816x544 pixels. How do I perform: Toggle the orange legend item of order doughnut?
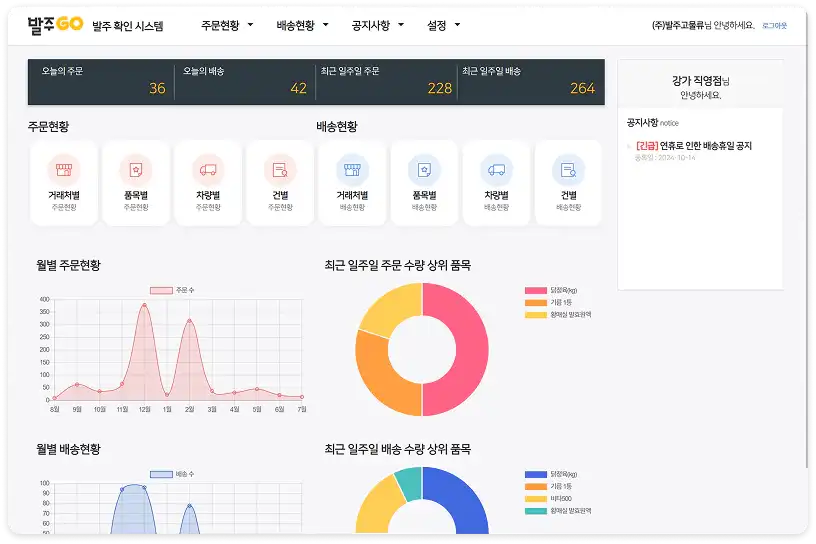[x=548, y=302]
